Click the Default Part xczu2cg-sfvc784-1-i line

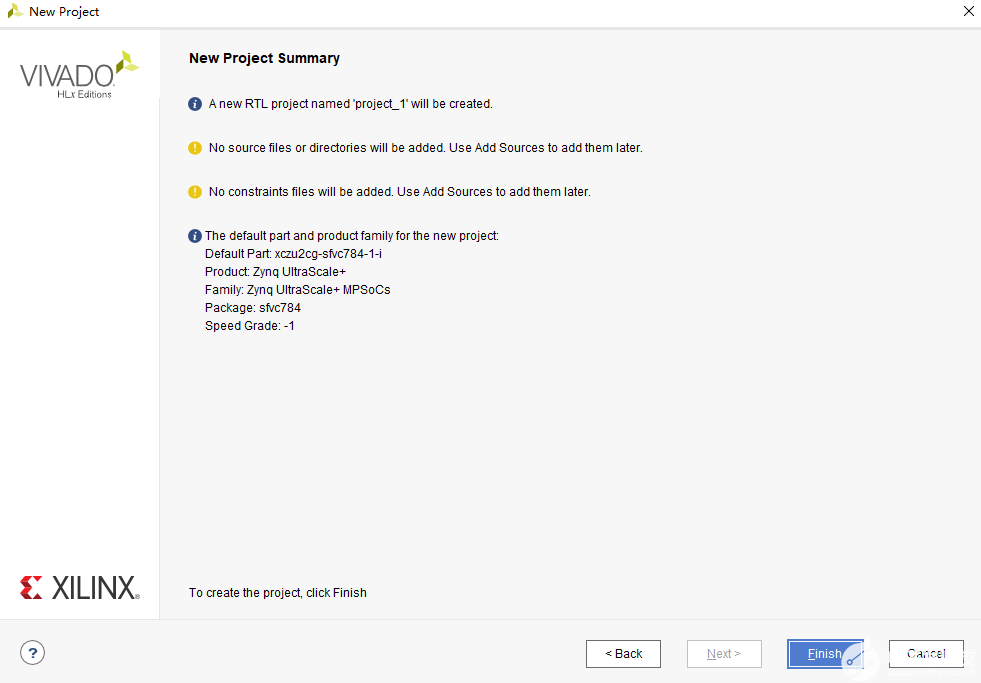click(x=293, y=254)
